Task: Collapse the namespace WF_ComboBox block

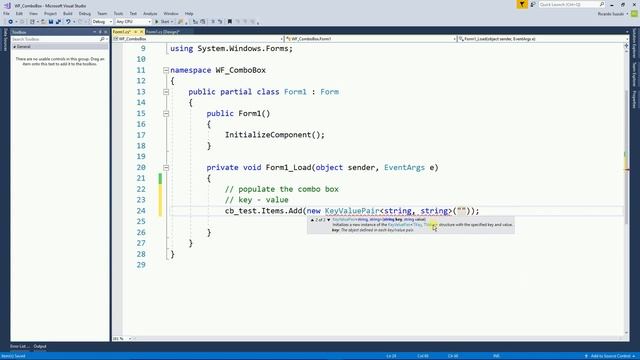Action: click(x=166, y=70)
